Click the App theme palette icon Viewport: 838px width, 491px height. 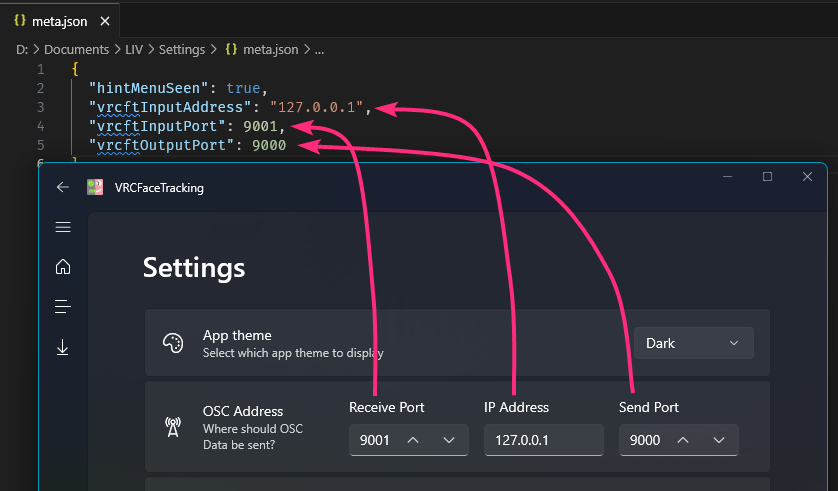click(173, 343)
